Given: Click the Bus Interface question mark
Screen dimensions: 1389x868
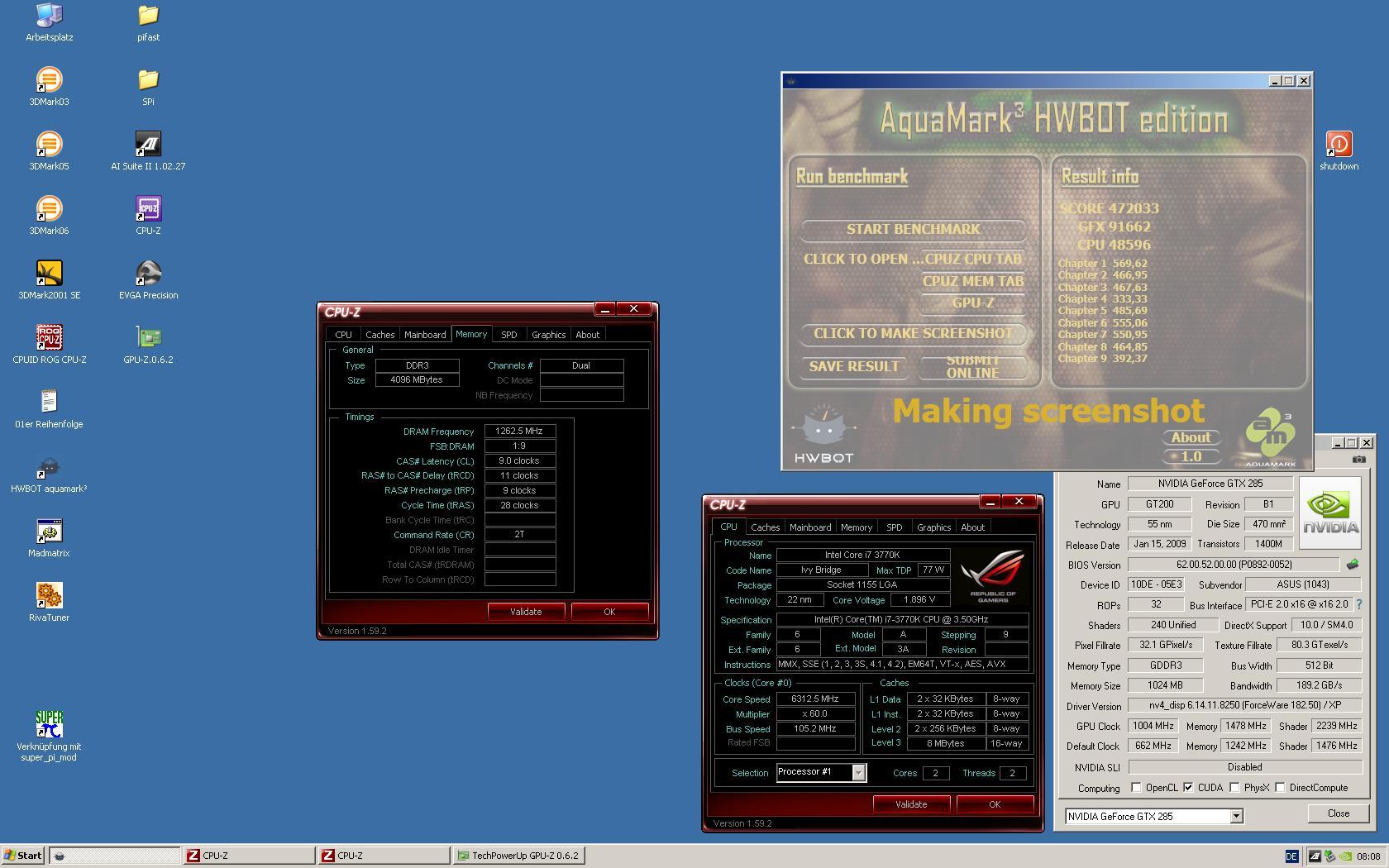Looking at the screenshot, I should (1358, 604).
